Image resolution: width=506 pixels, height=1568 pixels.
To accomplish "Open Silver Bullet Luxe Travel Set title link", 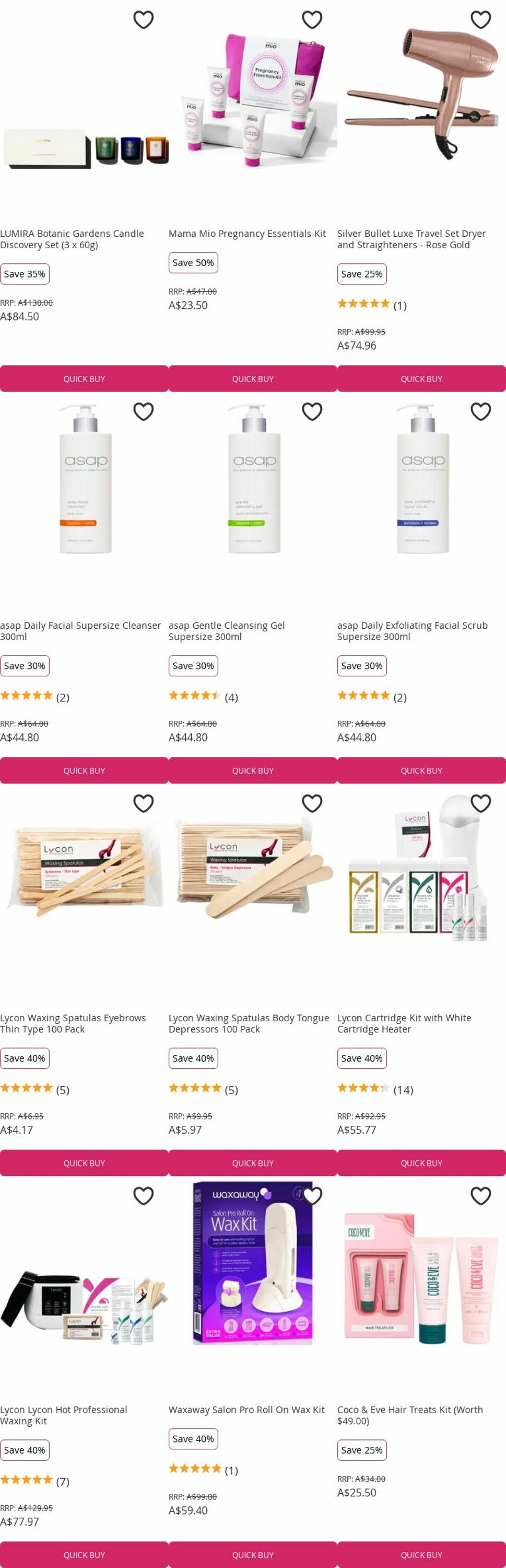I will [x=411, y=239].
